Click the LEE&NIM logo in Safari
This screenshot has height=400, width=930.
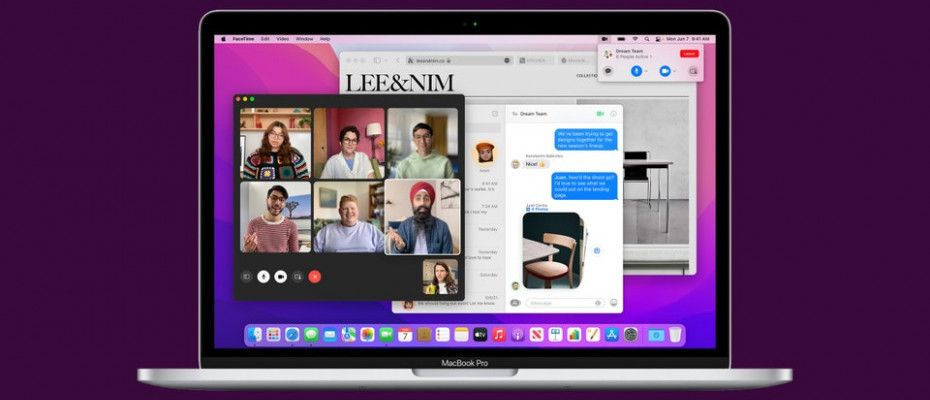[x=400, y=83]
